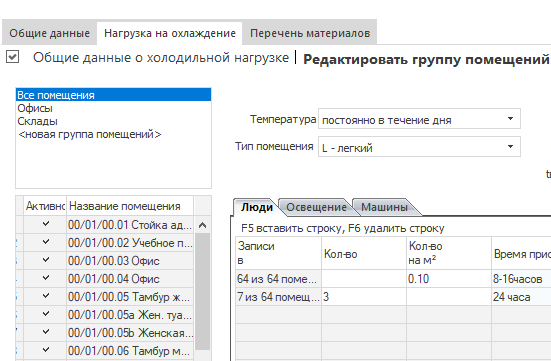Select room 00/01/00.05b Женская...
Viewport: 551px width, 361px height.
pyautogui.click(x=130, y=333)
